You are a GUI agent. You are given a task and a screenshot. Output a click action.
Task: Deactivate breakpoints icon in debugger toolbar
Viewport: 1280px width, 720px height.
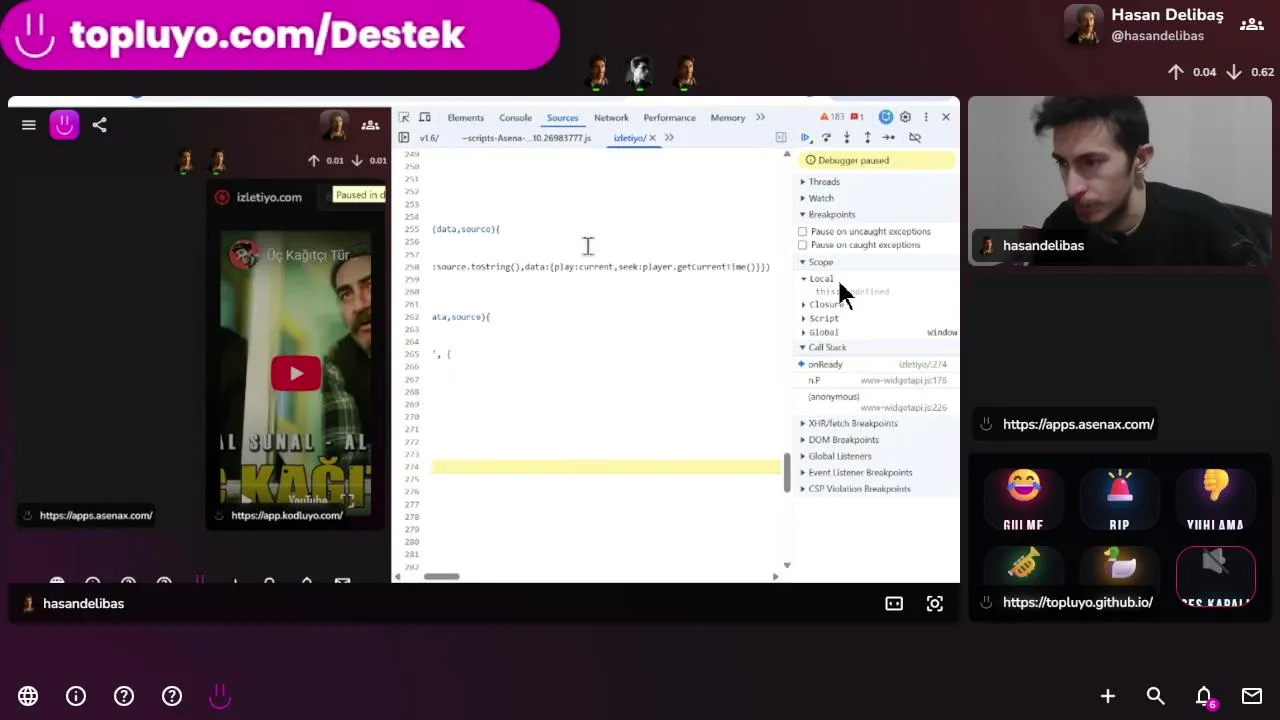click(914, 137)
